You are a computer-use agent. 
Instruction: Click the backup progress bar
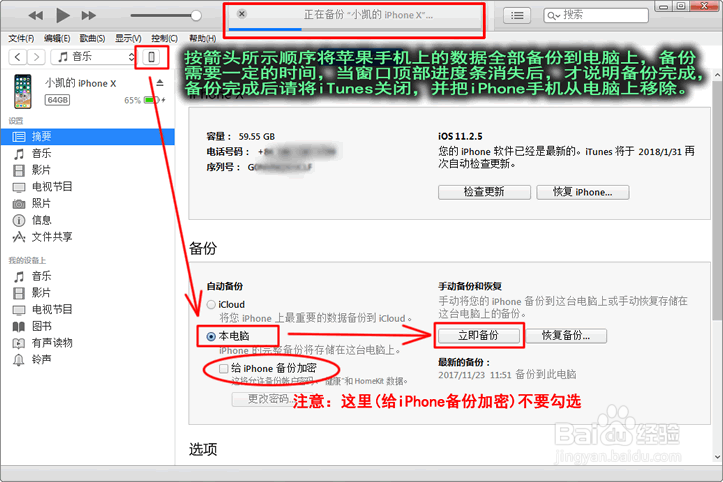click(x=354, y=30)
